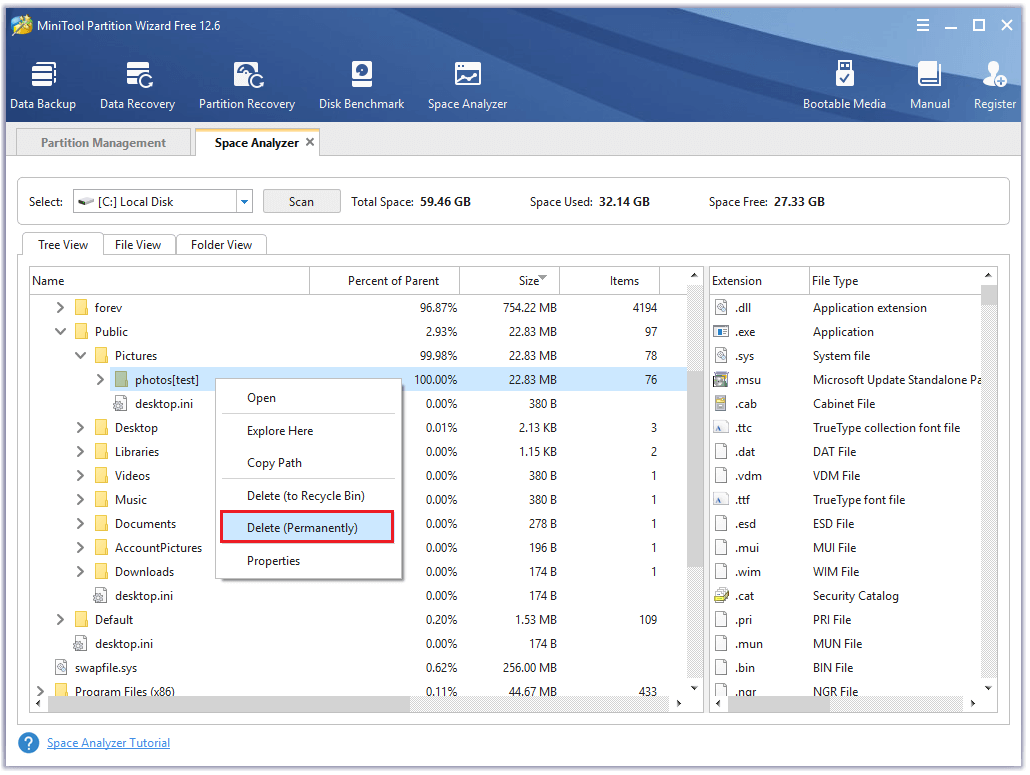This screenshot has height=775, width=1030.
Task: Expand the forev folder
Action: (60, 307)
